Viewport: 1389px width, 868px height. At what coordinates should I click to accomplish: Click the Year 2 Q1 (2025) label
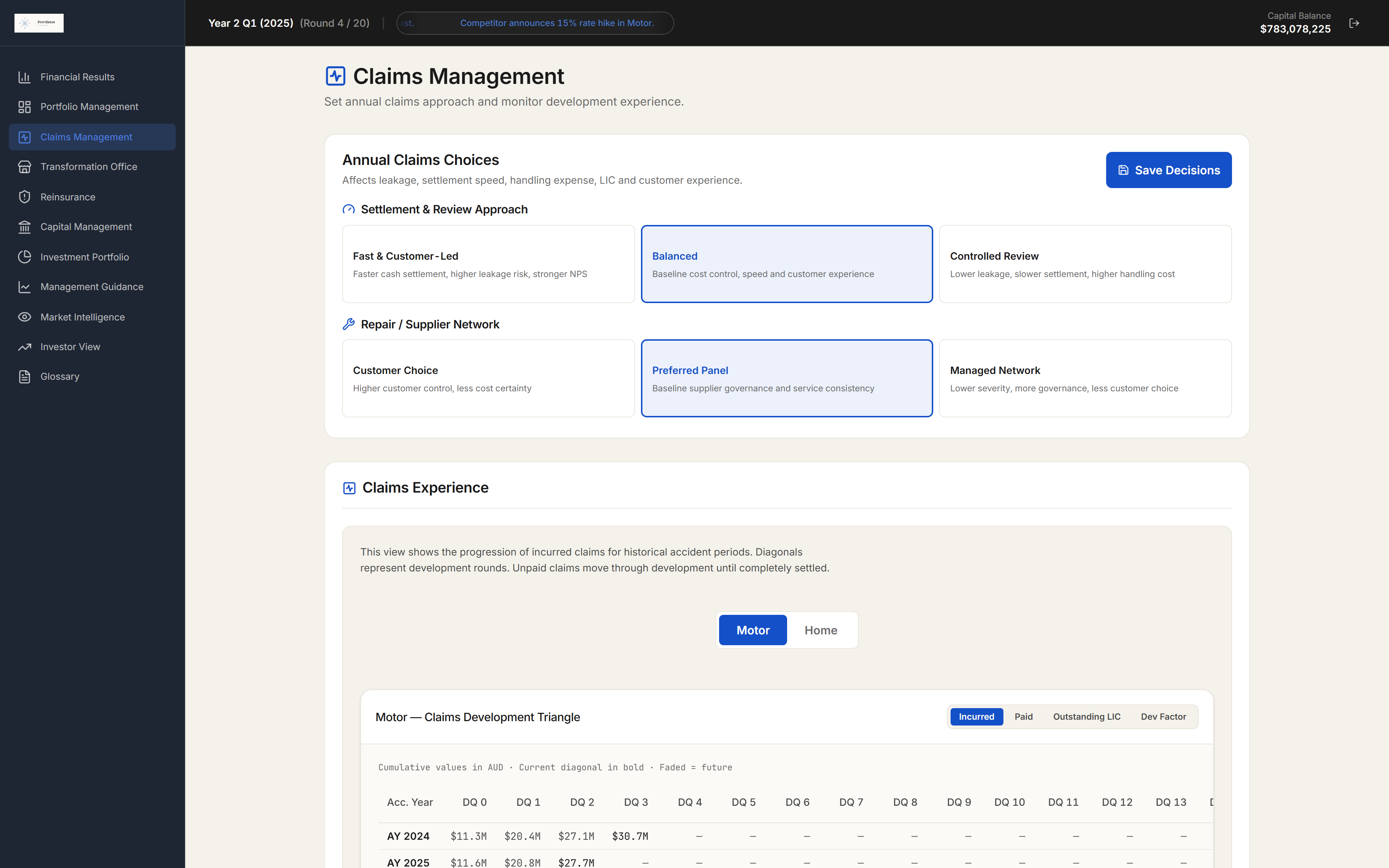250,23
